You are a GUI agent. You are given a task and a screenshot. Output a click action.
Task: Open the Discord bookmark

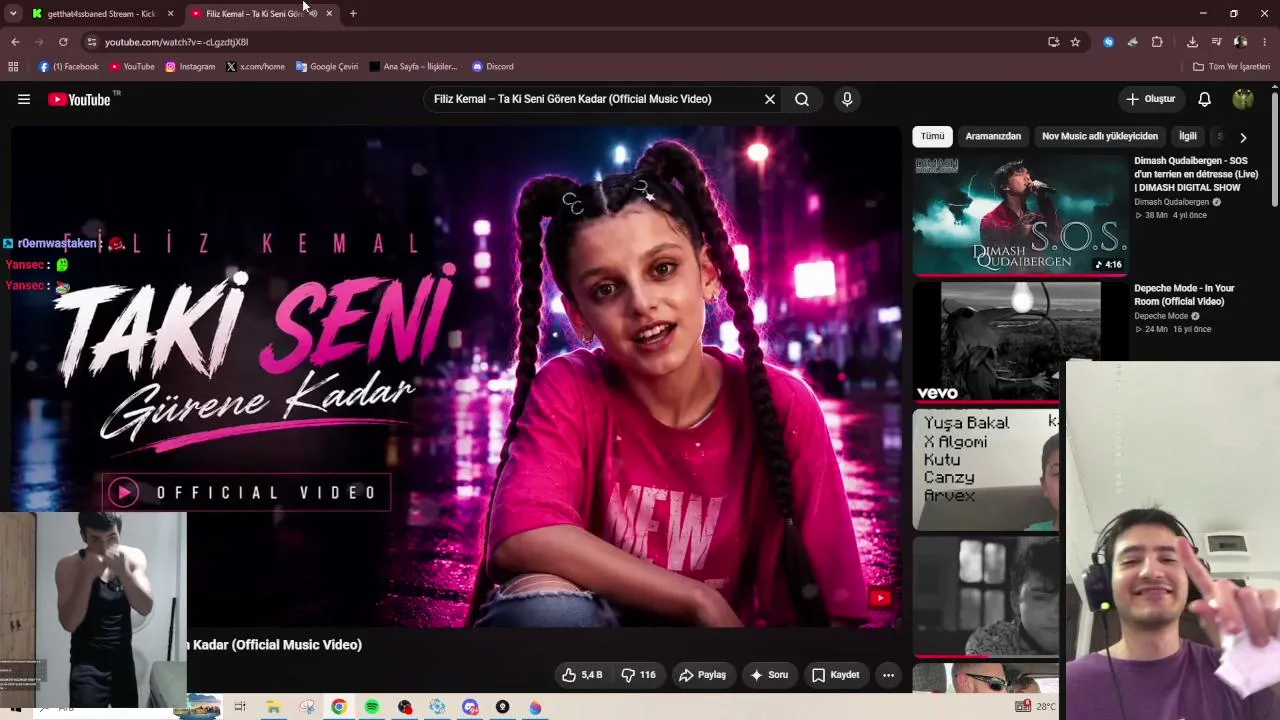[493, 67]
